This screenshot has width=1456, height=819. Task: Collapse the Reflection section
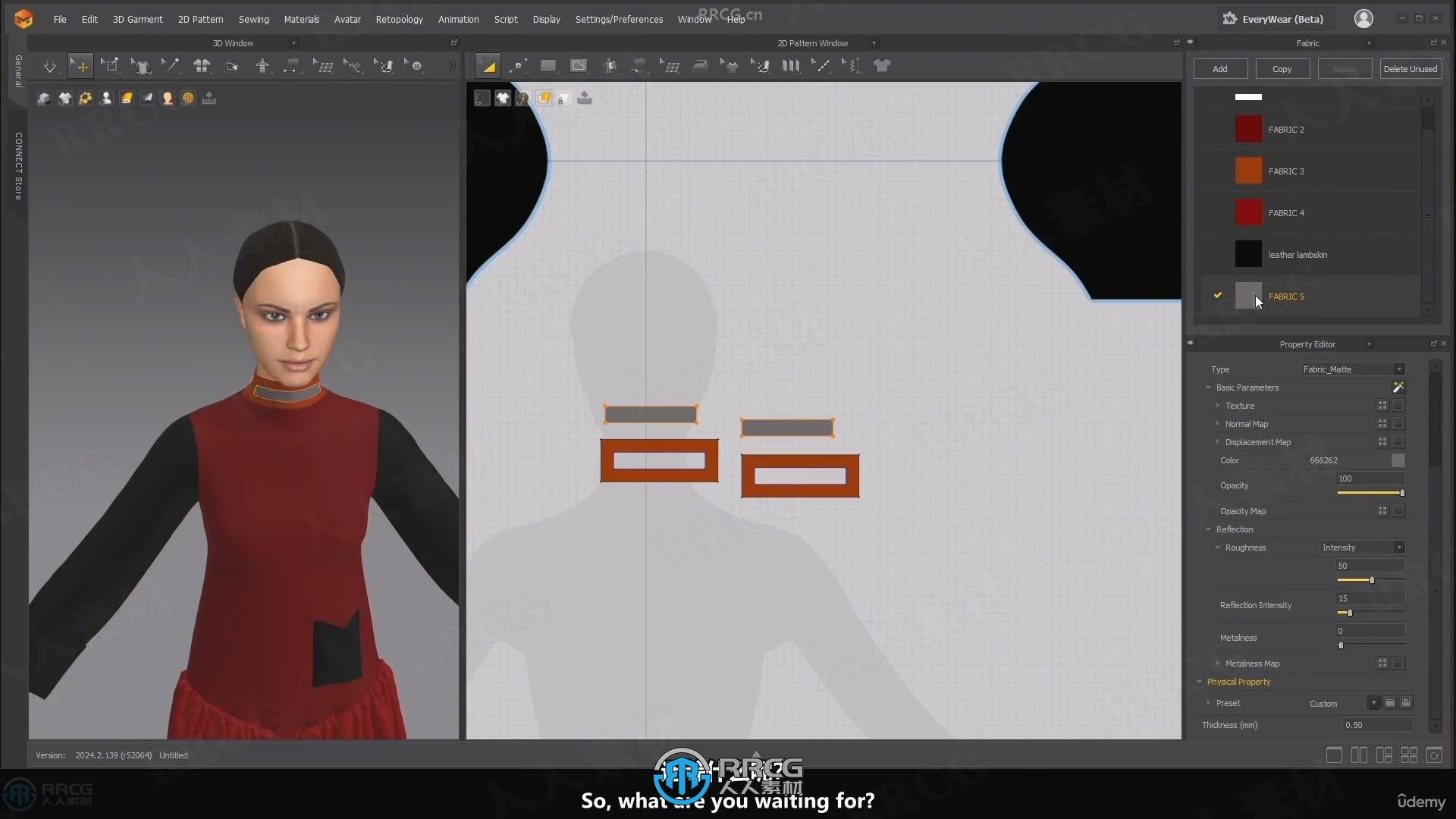[1209, 529]
